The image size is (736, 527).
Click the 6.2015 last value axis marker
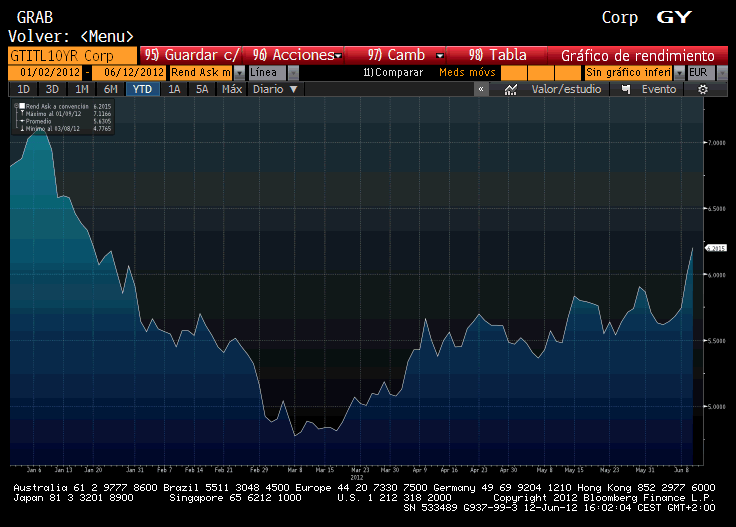716,248
